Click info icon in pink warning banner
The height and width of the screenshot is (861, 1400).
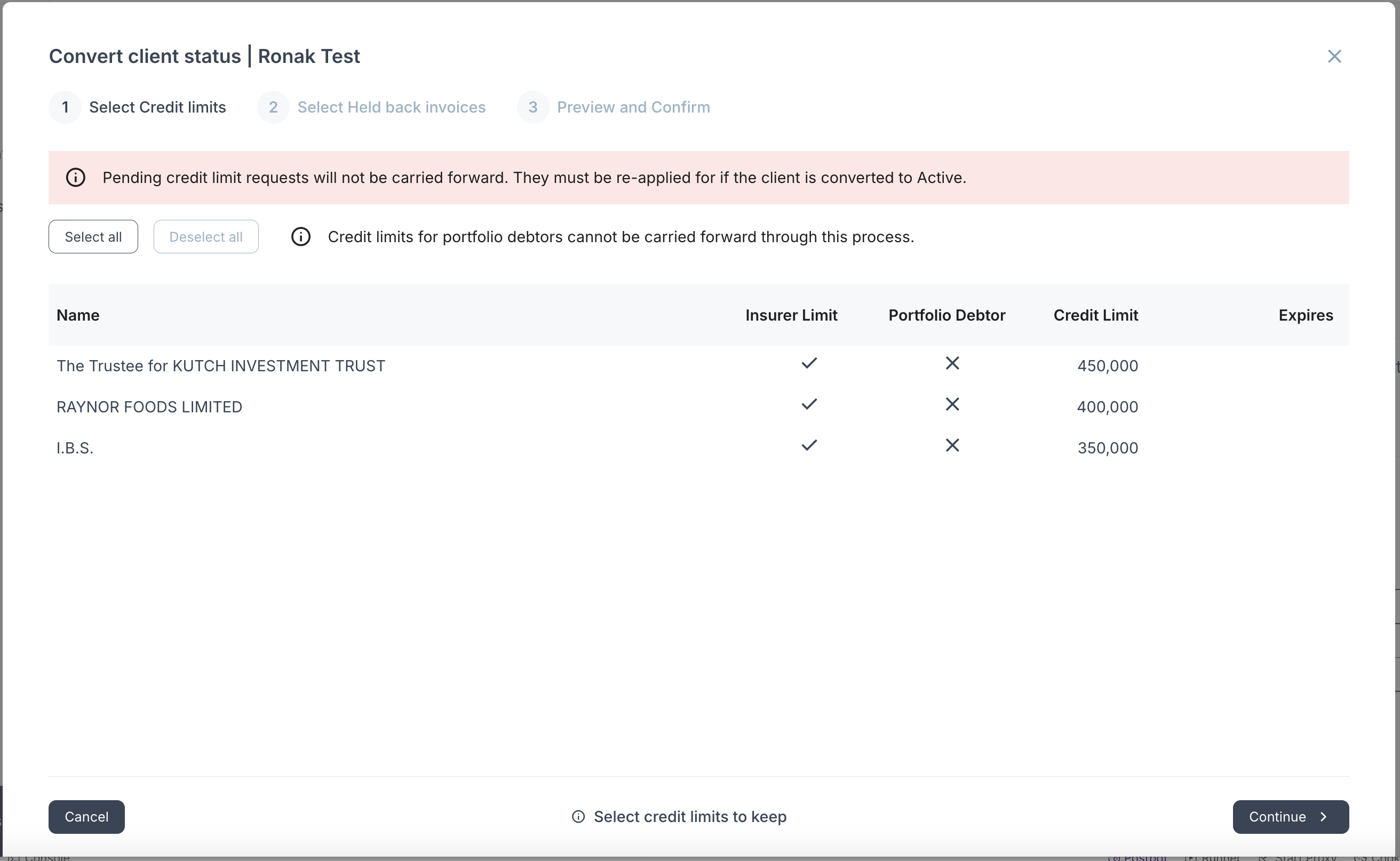(x=76, y=178)
